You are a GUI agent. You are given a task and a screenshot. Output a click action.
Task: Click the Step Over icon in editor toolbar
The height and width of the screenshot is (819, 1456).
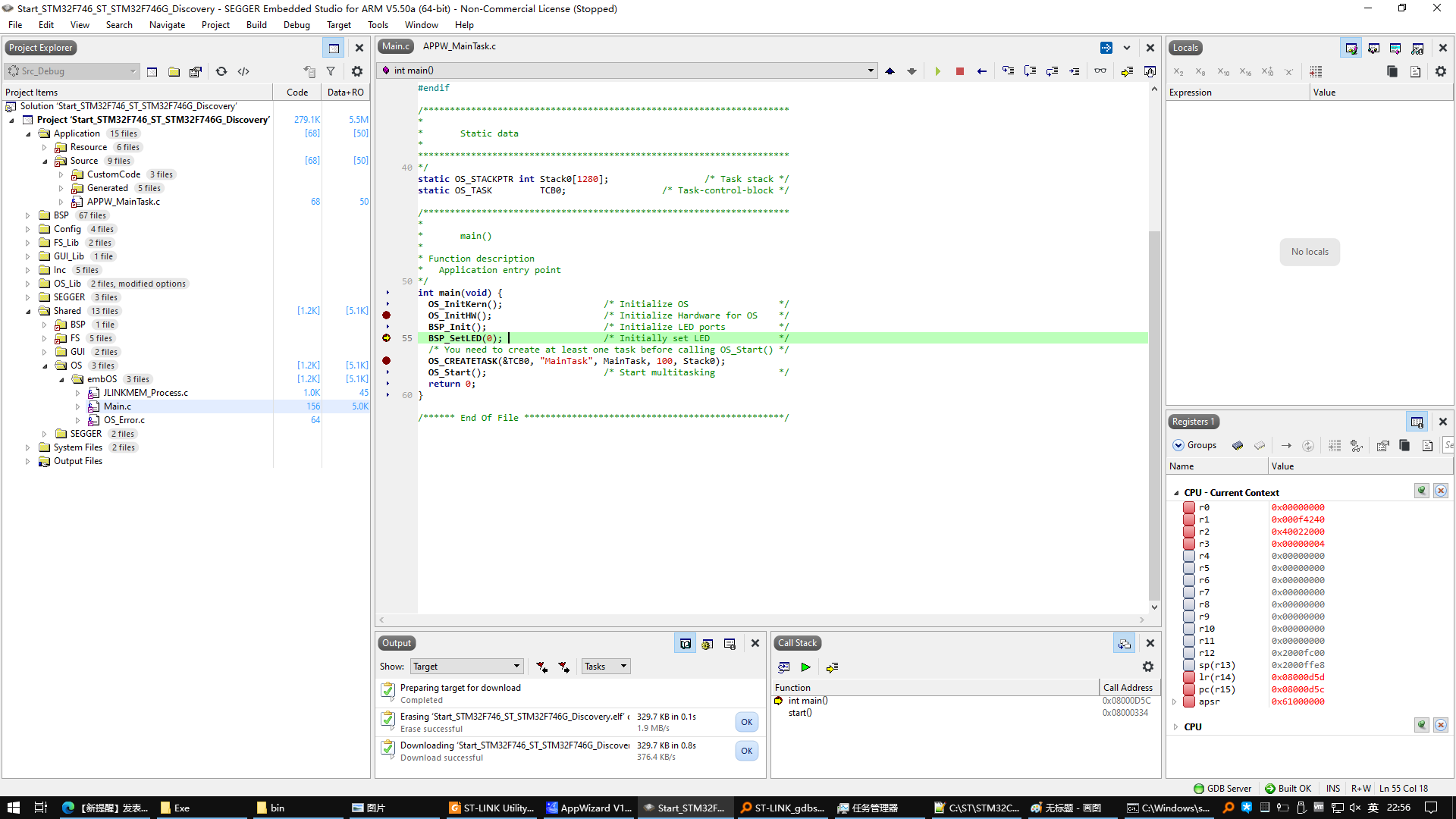1030,71
